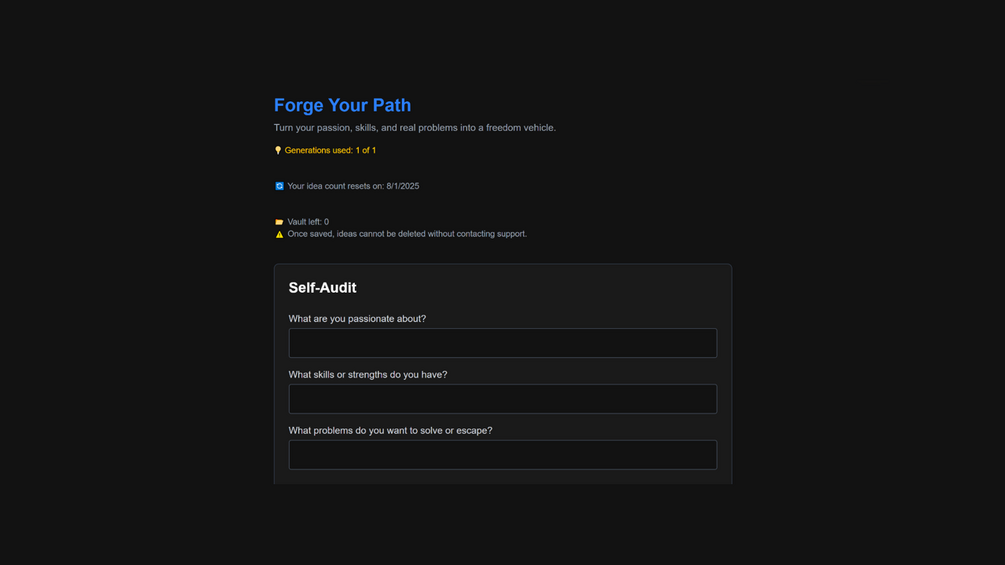The image size is (1005, 565).
Task: Click the 'Vault left: 0' text
Action: point(308,222)
